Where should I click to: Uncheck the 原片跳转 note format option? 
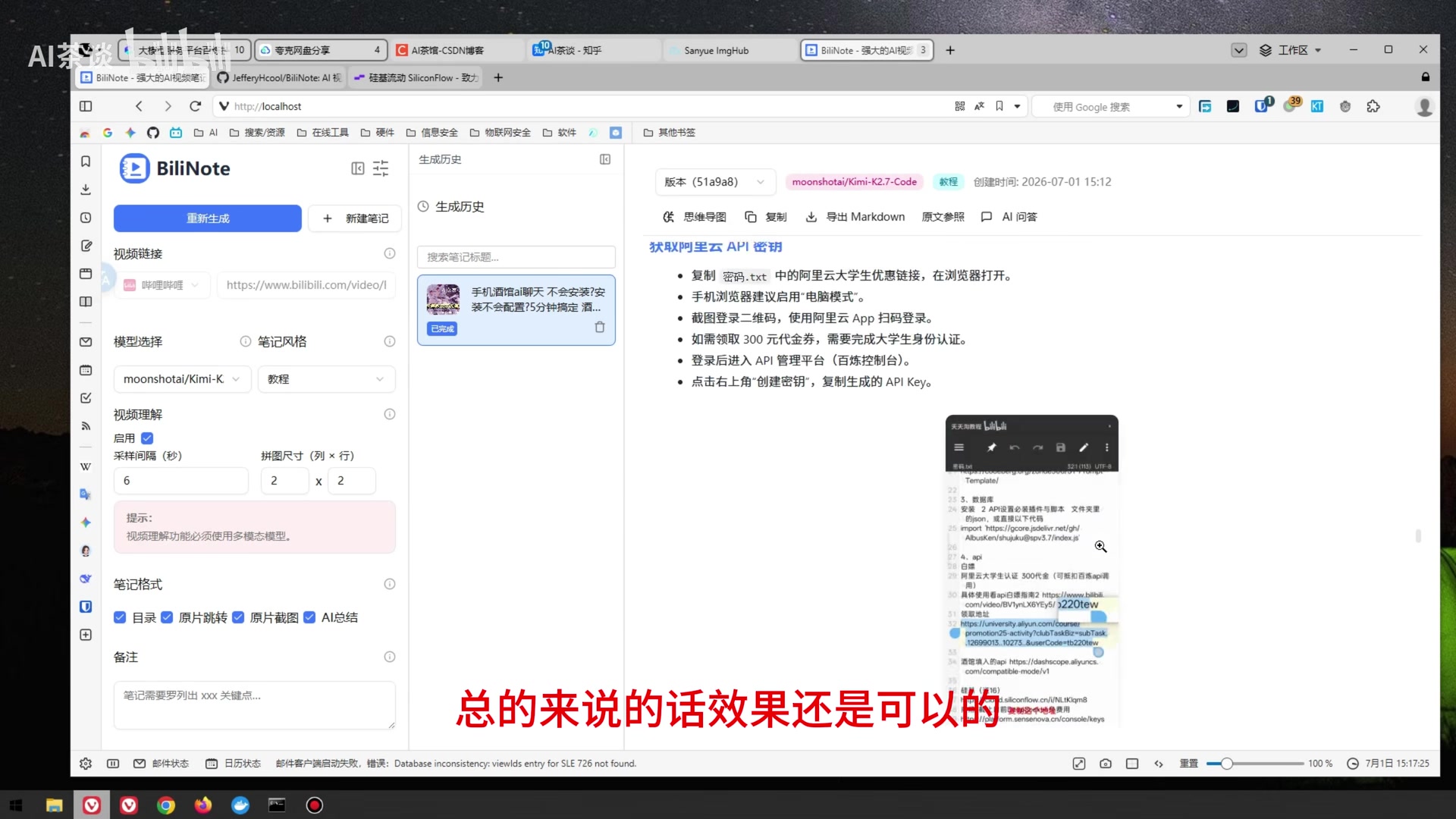click(x=167, y=617)
